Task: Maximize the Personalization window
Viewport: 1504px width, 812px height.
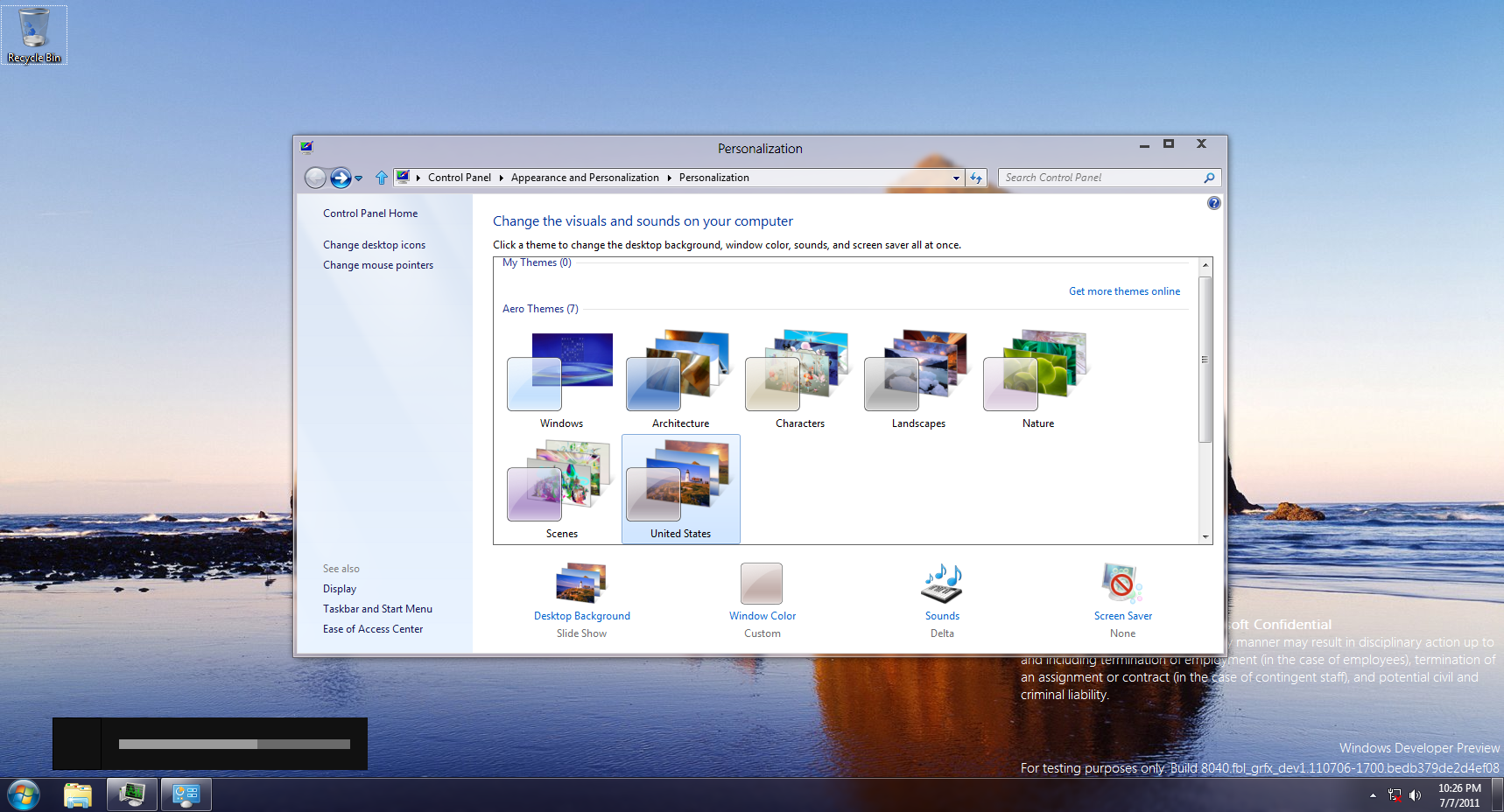Action: tap(1169, 144)
